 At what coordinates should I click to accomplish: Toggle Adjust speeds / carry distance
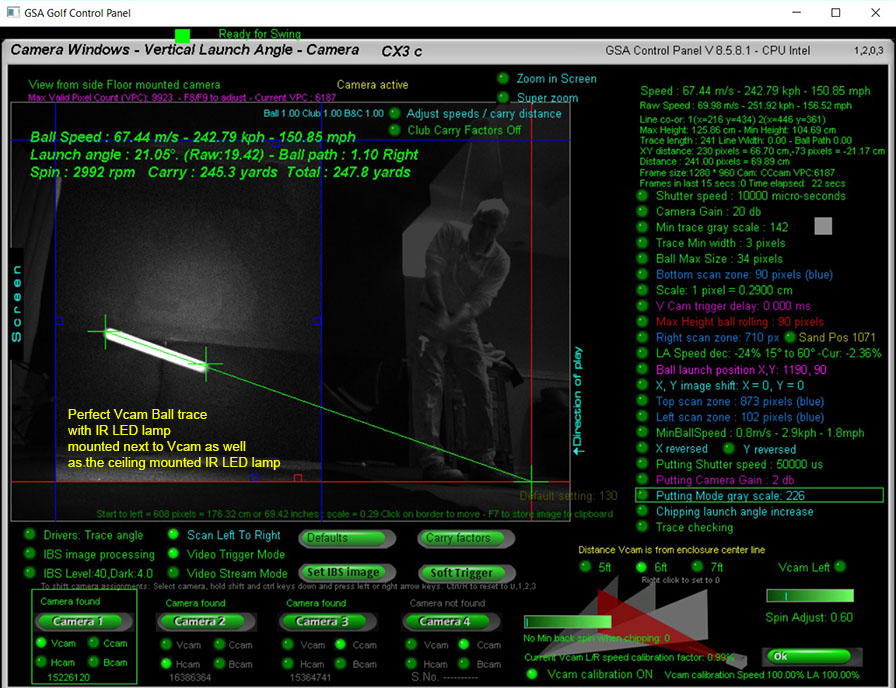(x=394, y=113)
